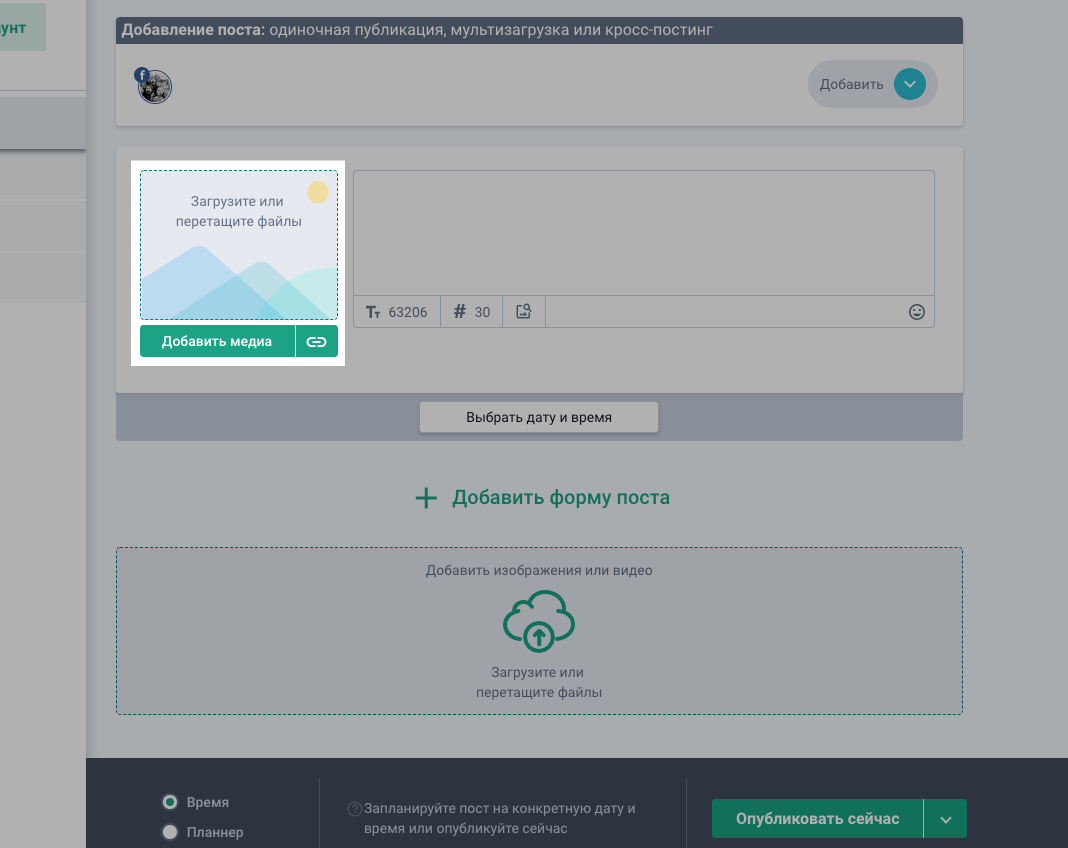
Task: Click Выбрать дату и время button
Action: (538, 417)
